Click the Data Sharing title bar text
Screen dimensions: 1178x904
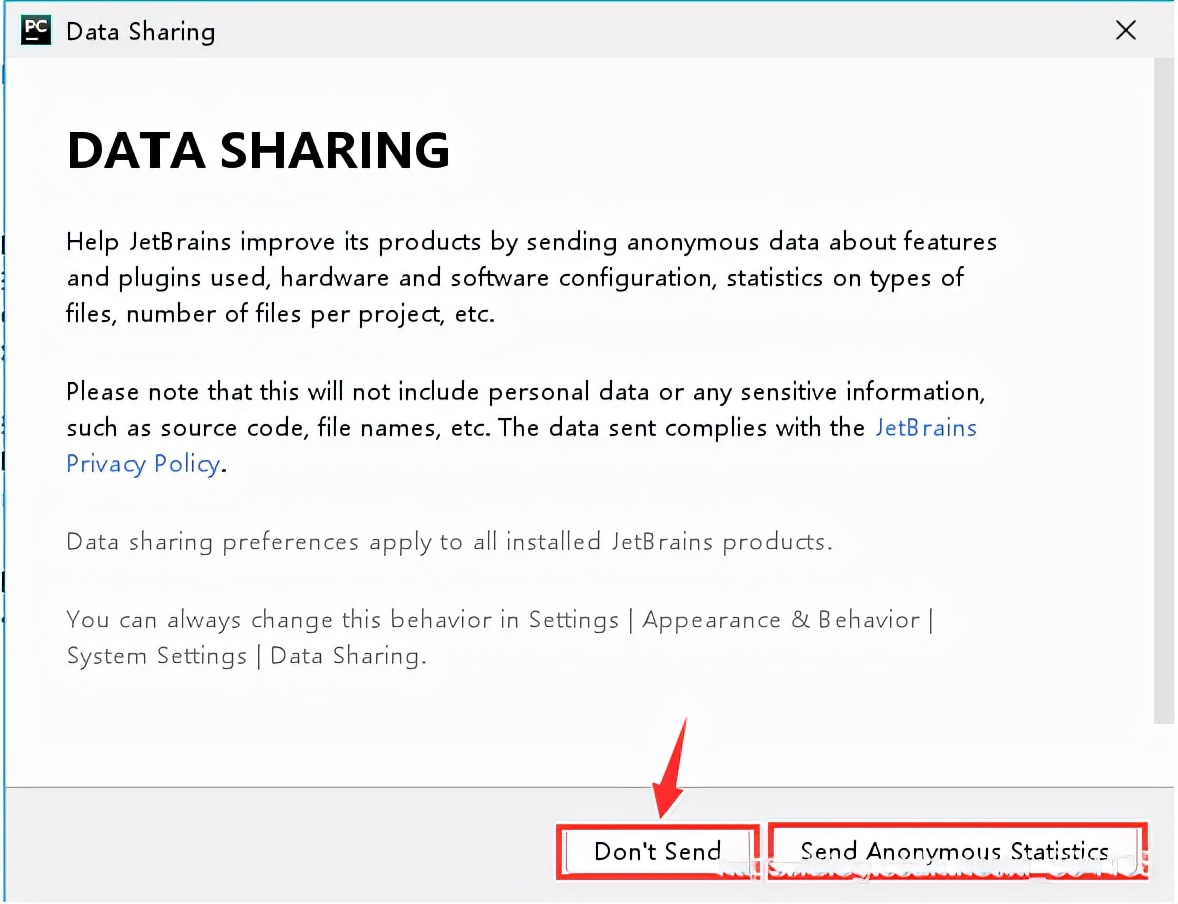(x=140, y=32)
